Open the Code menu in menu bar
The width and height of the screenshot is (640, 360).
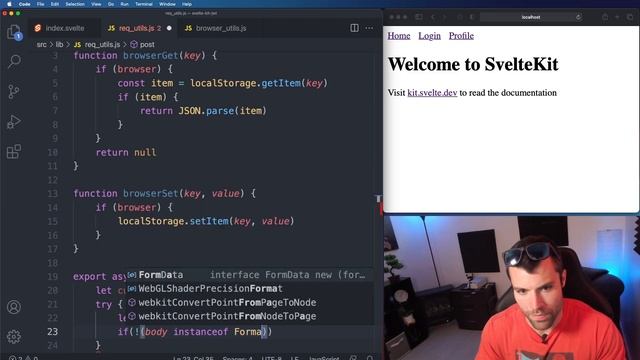[24, 4]
